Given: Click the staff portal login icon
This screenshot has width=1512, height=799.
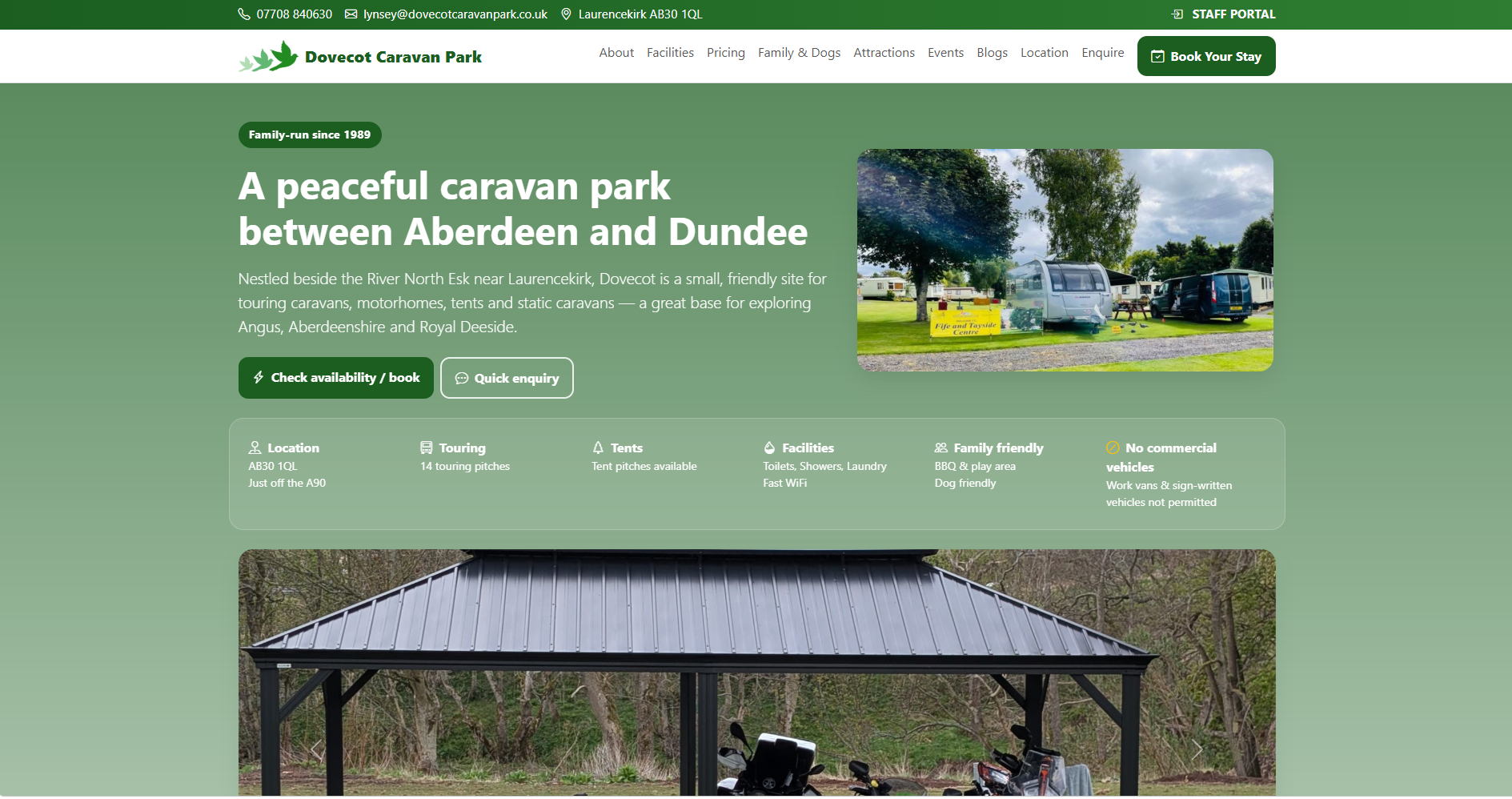Looking at the screenshot, I should point(1177,14).
